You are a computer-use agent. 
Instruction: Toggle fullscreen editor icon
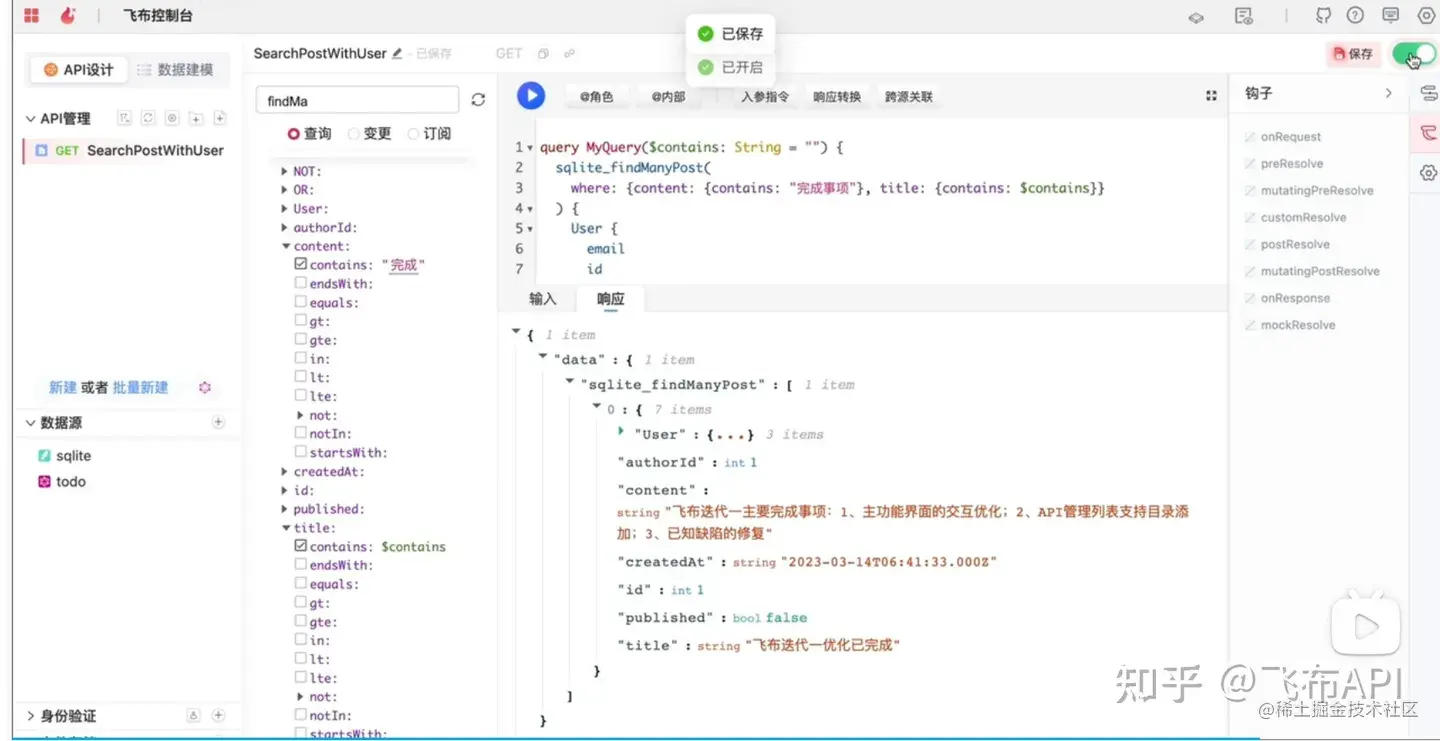coord(1211,96)
